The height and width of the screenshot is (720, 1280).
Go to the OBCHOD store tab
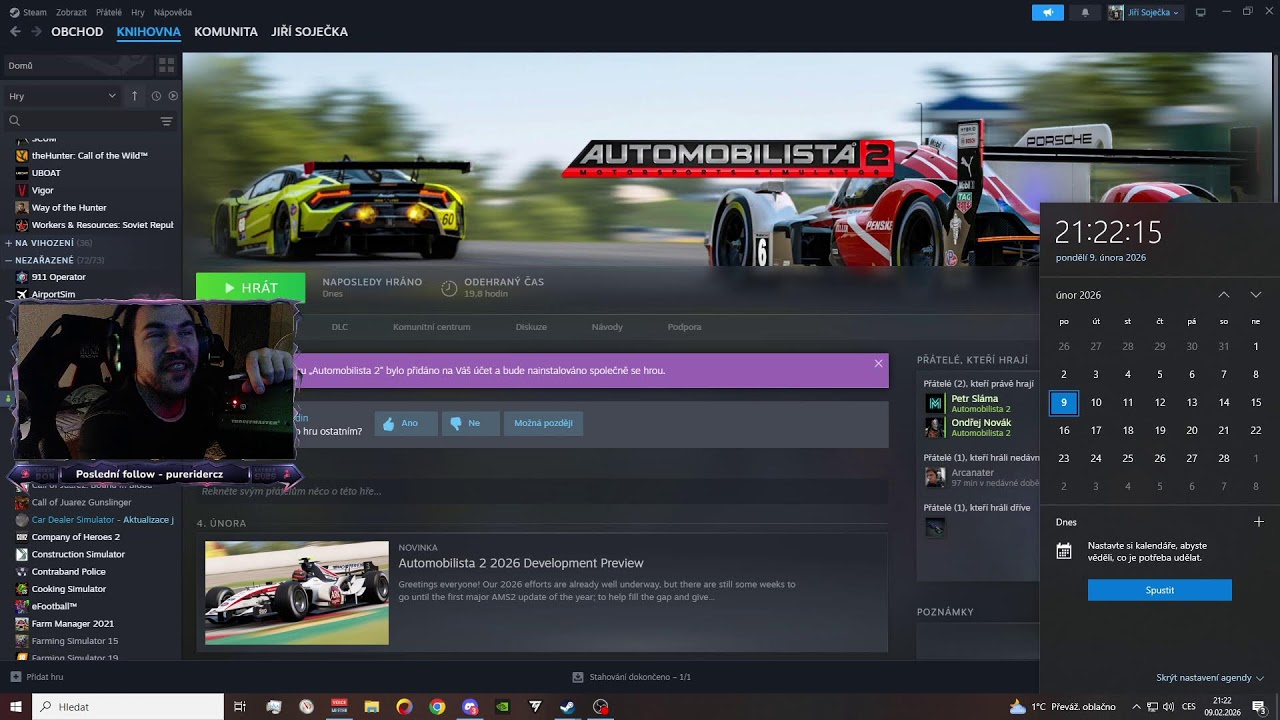[77, 32]
